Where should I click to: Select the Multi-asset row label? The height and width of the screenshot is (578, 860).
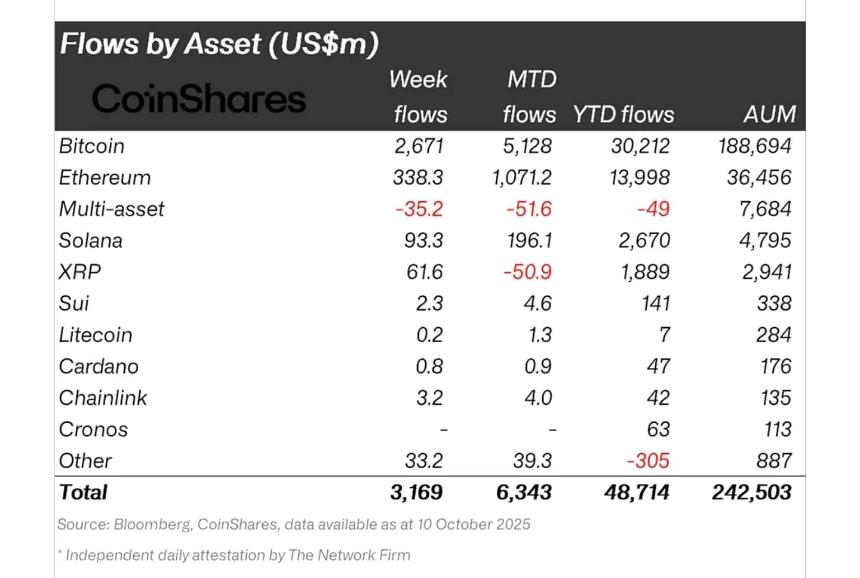coord(112,209)
